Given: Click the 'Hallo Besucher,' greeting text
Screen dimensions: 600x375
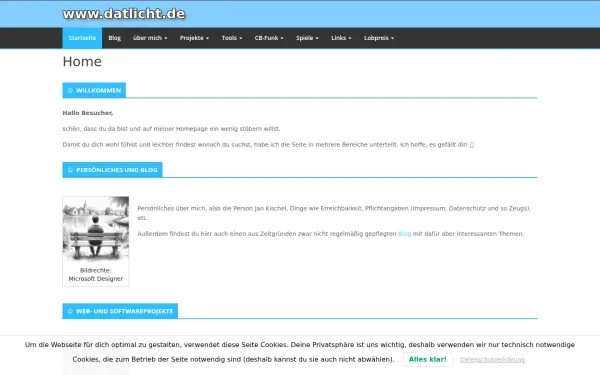Looking at the screenshot, I should 88,113.
